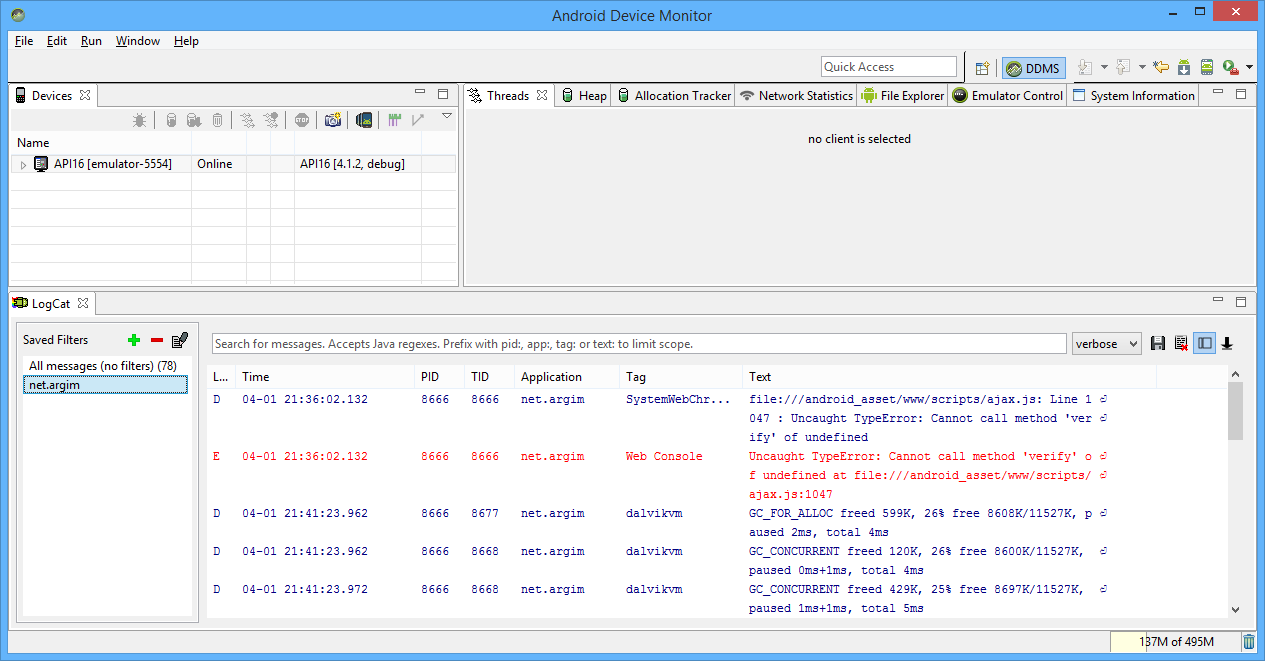The width and height of the screenshot is (1265, 661).
Task: Close the LogCat tab
Action: tap(83, 302)
